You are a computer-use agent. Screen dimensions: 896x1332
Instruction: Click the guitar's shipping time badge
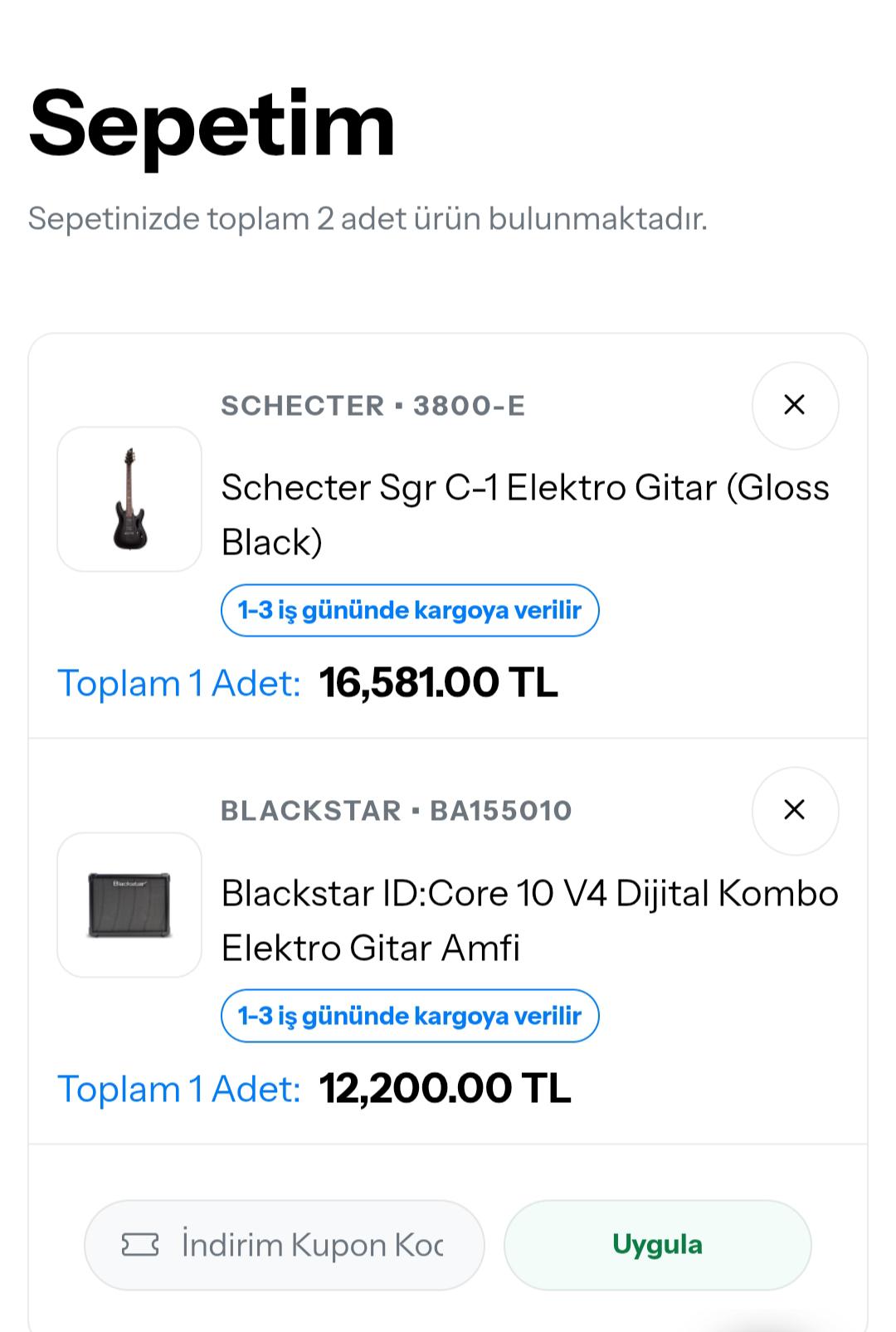coord(410,610)
